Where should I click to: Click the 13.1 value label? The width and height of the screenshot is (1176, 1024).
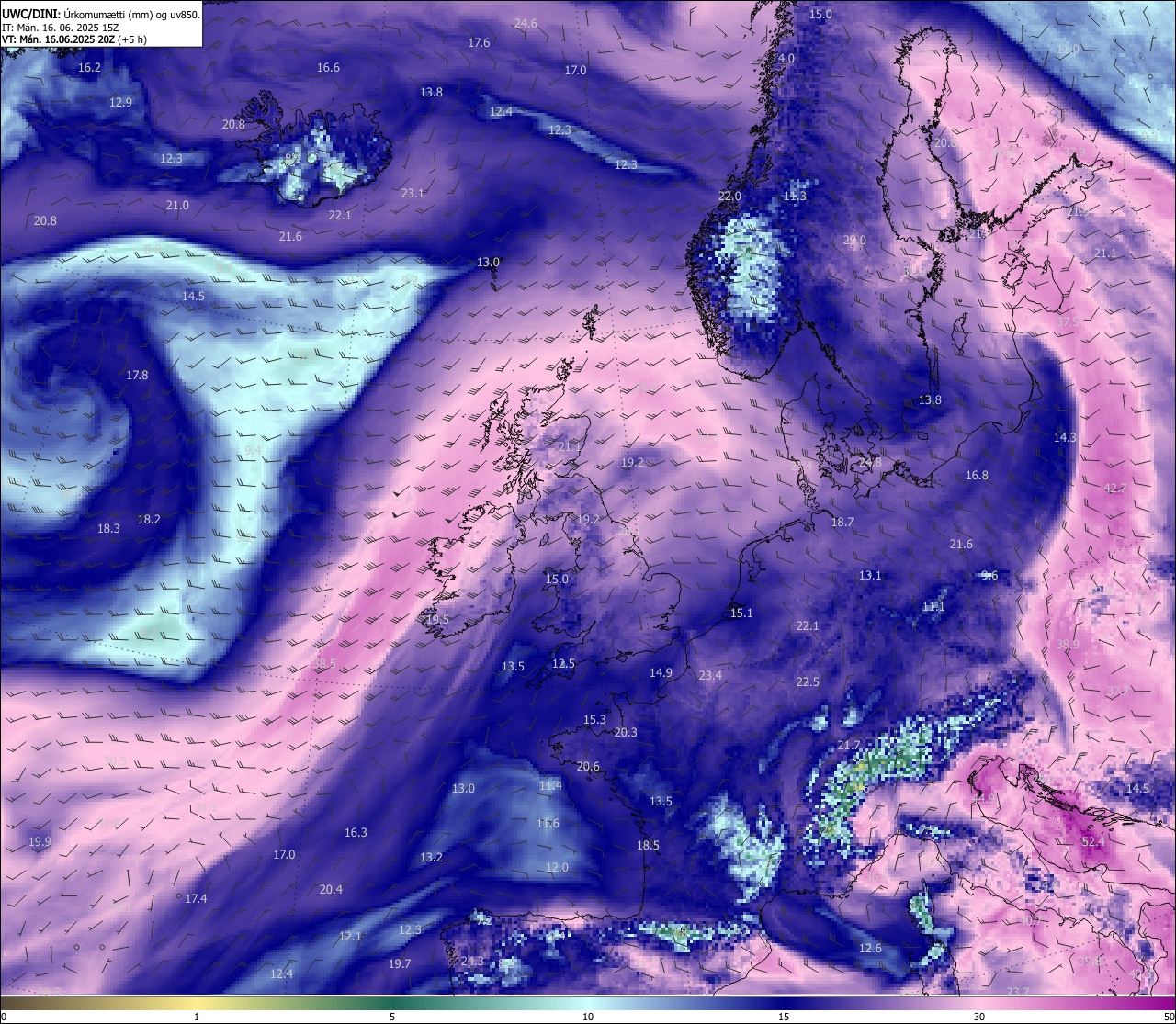(x=870, y=576)
